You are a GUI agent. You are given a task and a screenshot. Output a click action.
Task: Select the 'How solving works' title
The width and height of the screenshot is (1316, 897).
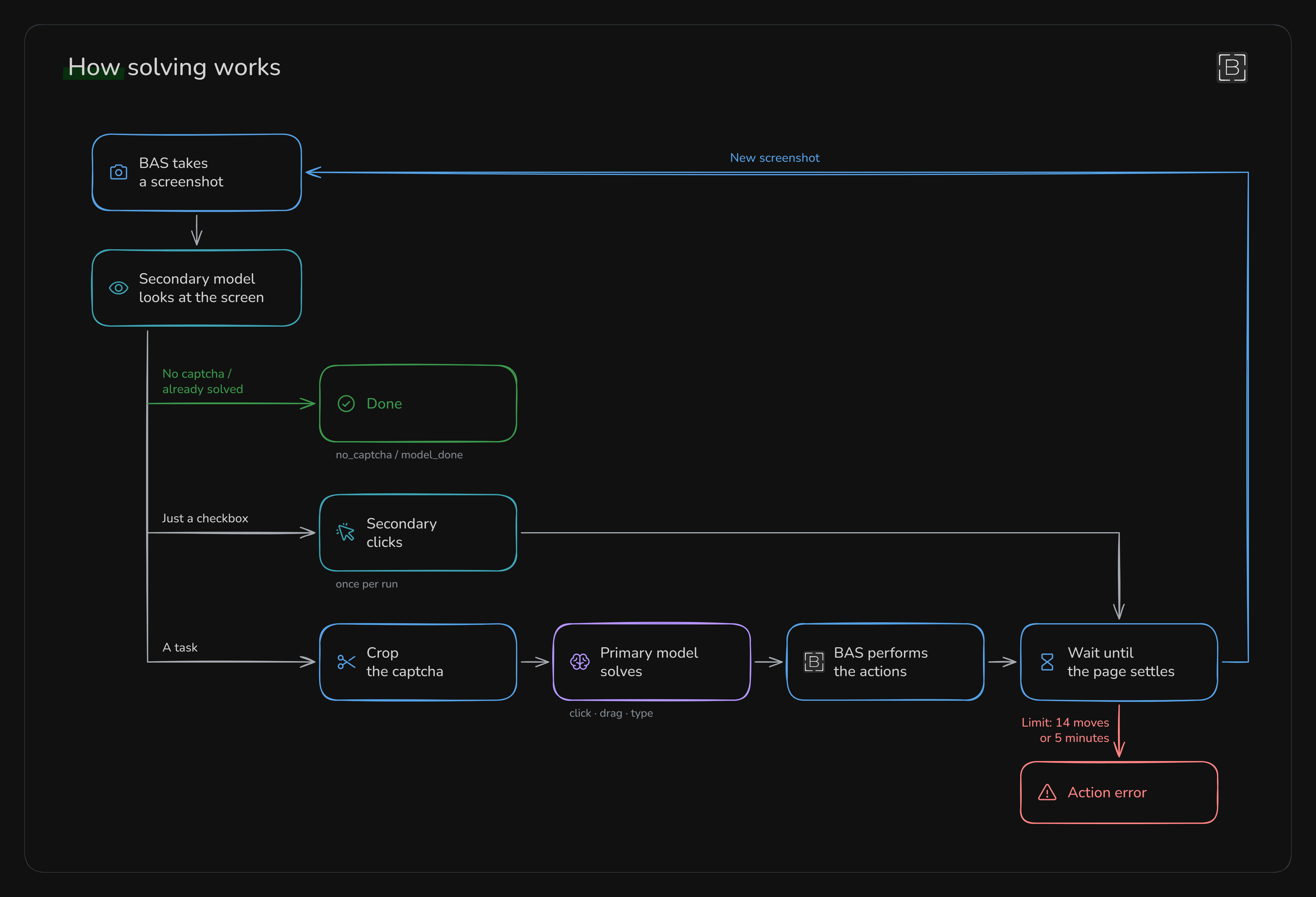pos(174,67)
